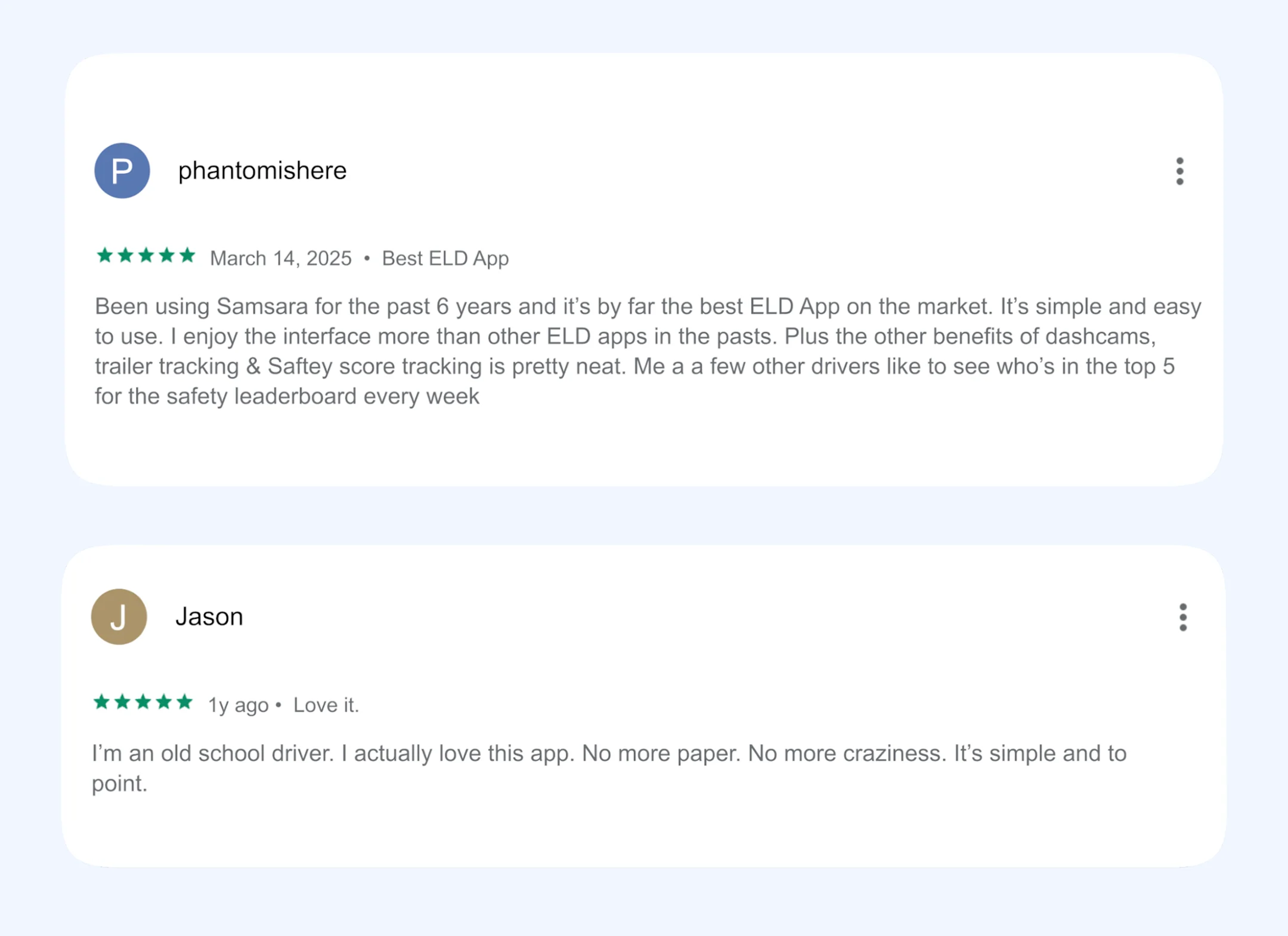Screen dimensions: 1288x936
Task: Click the five-star rating bar on phantomishere's review
Action: (x=145, y=256)
